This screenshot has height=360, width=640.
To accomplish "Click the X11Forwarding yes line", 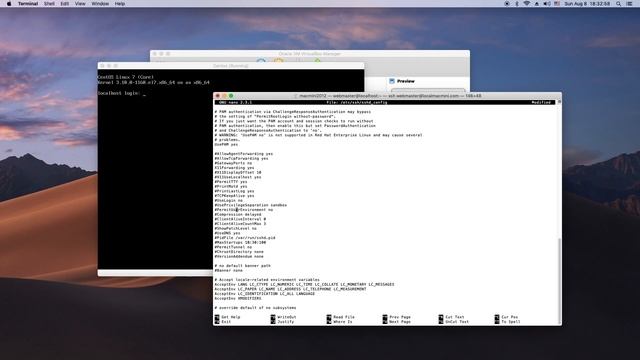I will [x=234, y=168].
